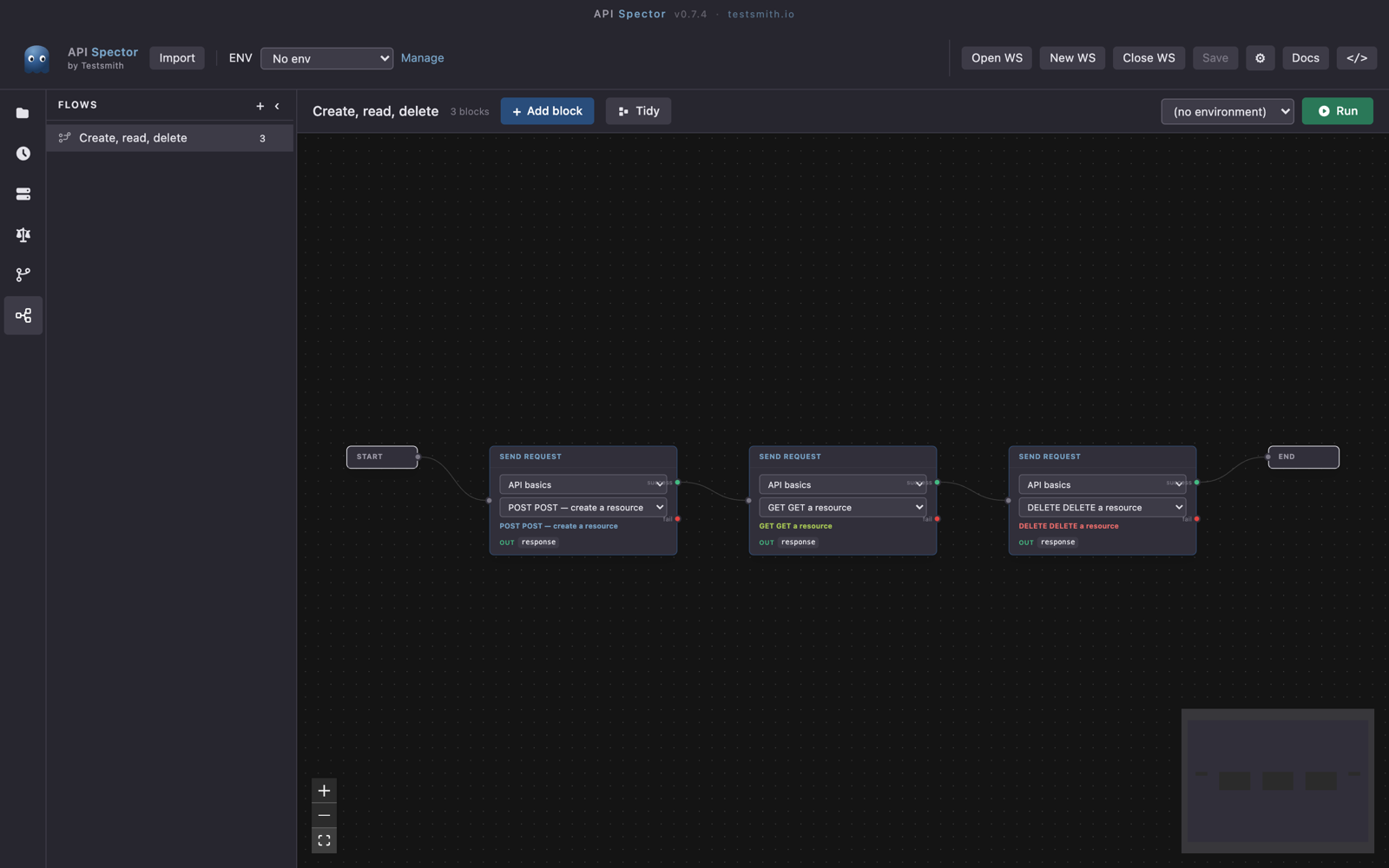Click Open WS button
The width and height of the screenshot is (1389, 868).
997,58
